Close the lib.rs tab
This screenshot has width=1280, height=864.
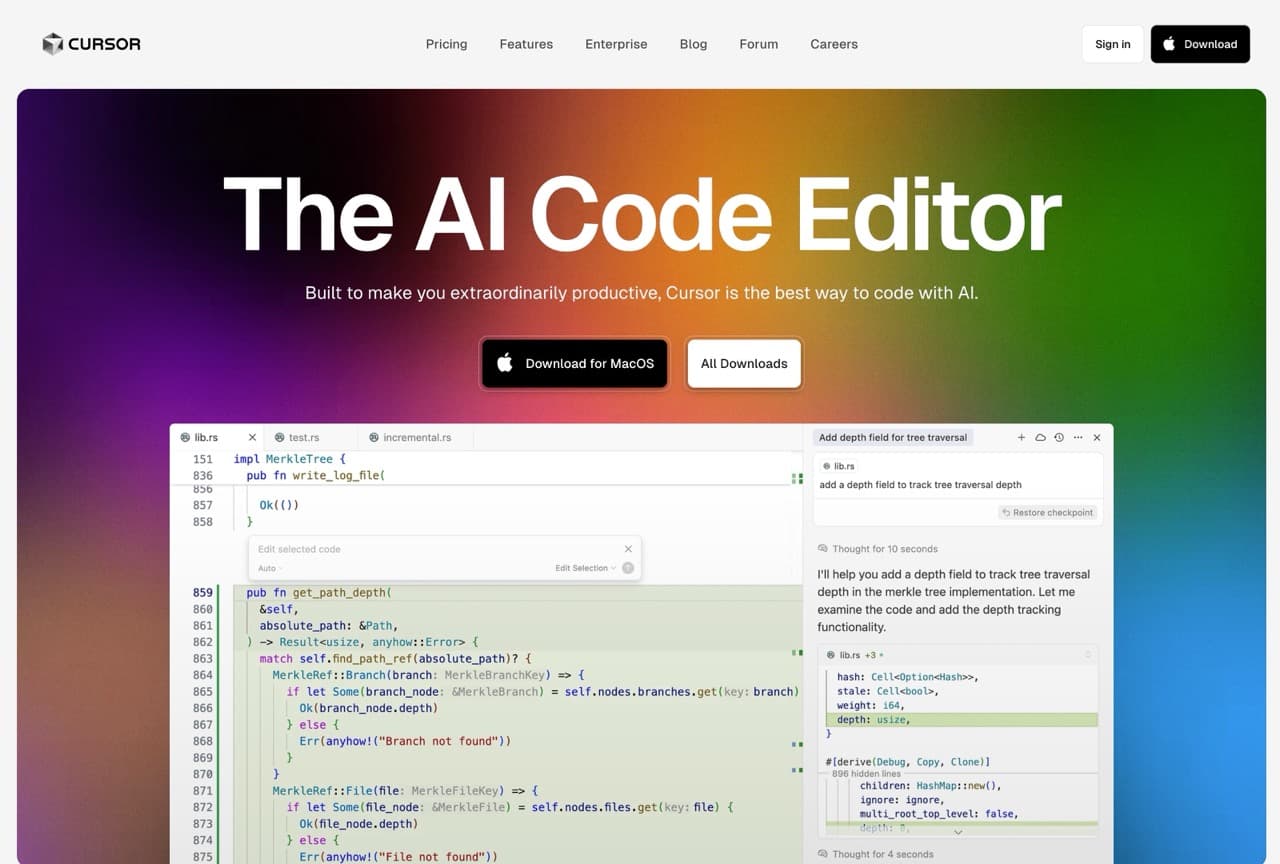point(252,437)
